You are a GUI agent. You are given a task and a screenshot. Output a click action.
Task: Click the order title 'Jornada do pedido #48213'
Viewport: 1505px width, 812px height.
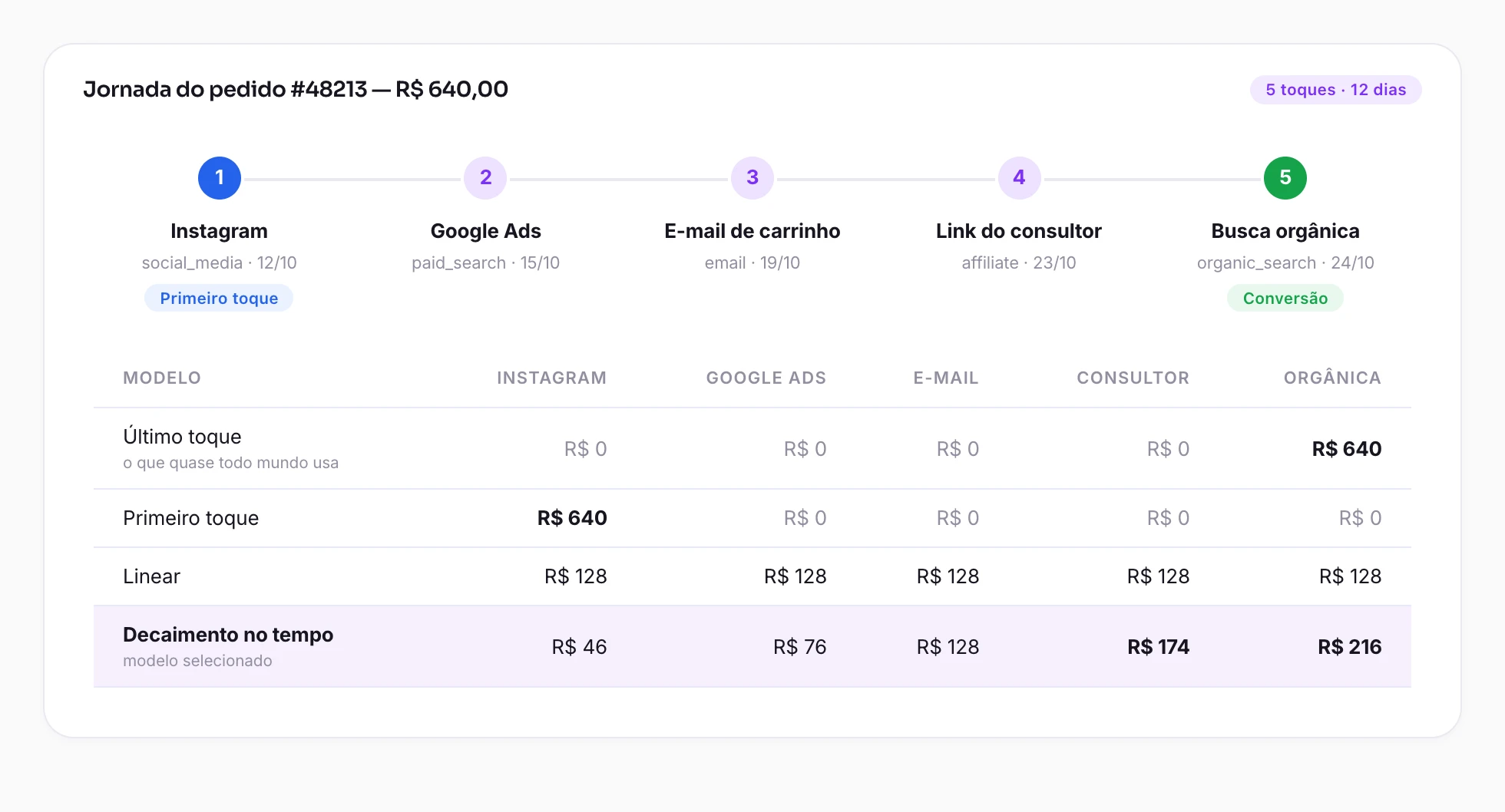(226, 89)
